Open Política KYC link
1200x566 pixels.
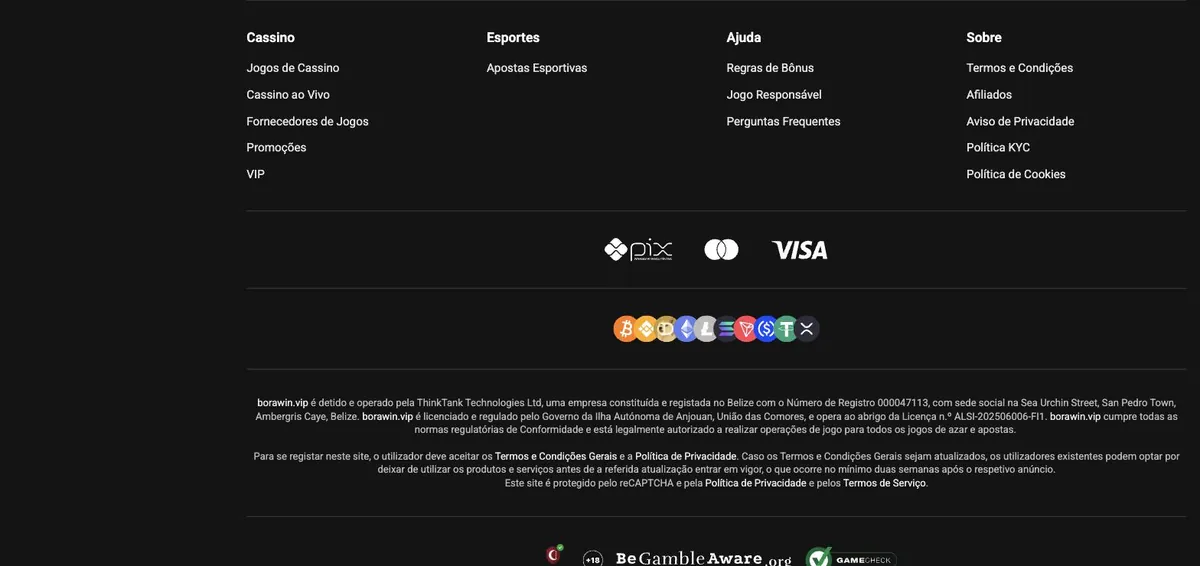click(998, 148)
